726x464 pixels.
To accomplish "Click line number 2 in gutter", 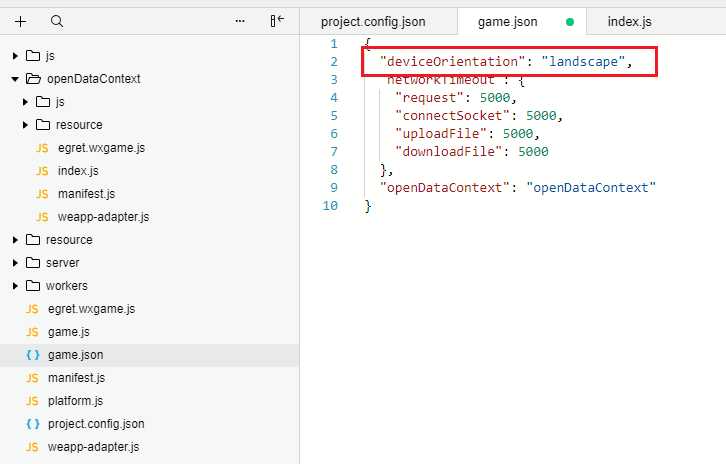I will coord(334,62).
